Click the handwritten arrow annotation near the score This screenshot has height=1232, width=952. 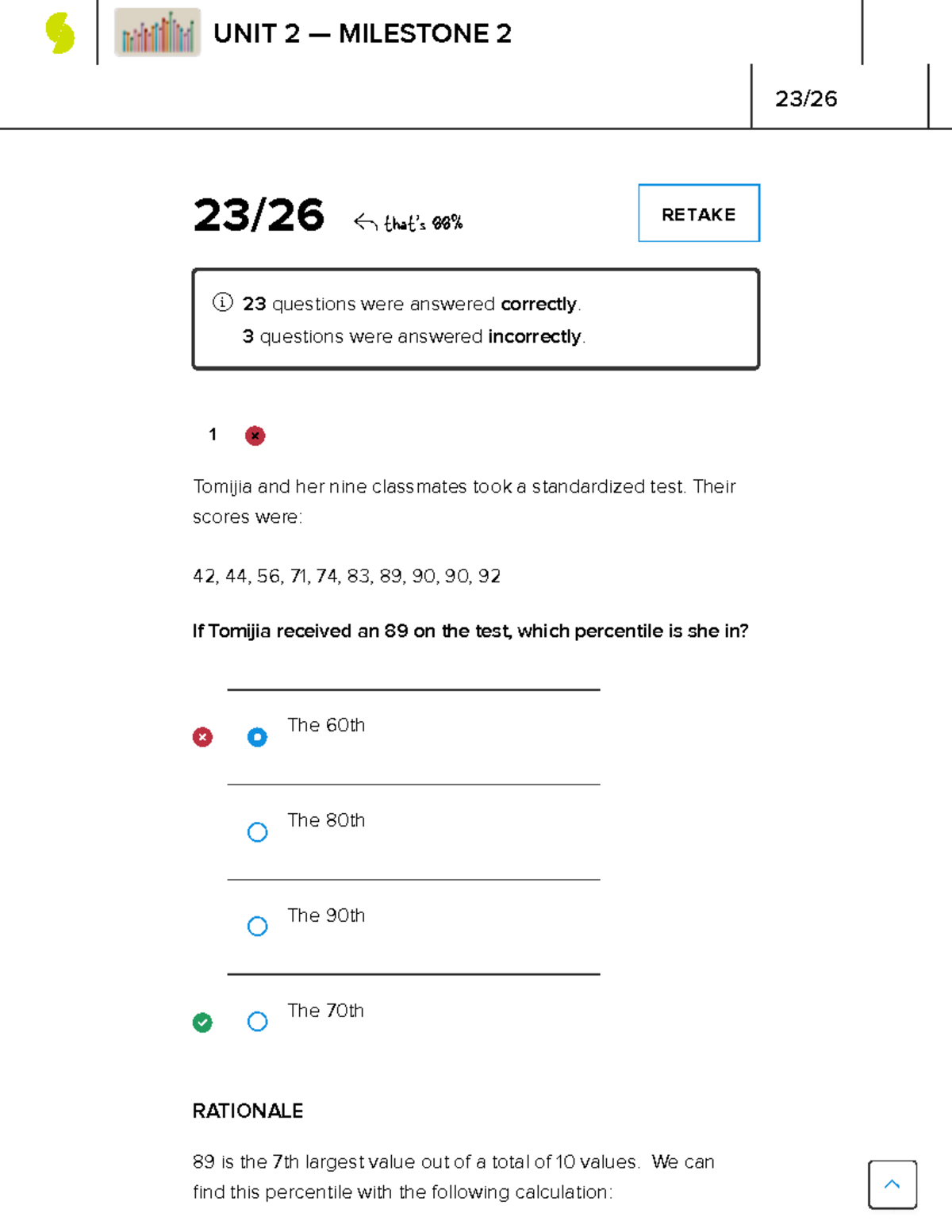pos(366,221)
